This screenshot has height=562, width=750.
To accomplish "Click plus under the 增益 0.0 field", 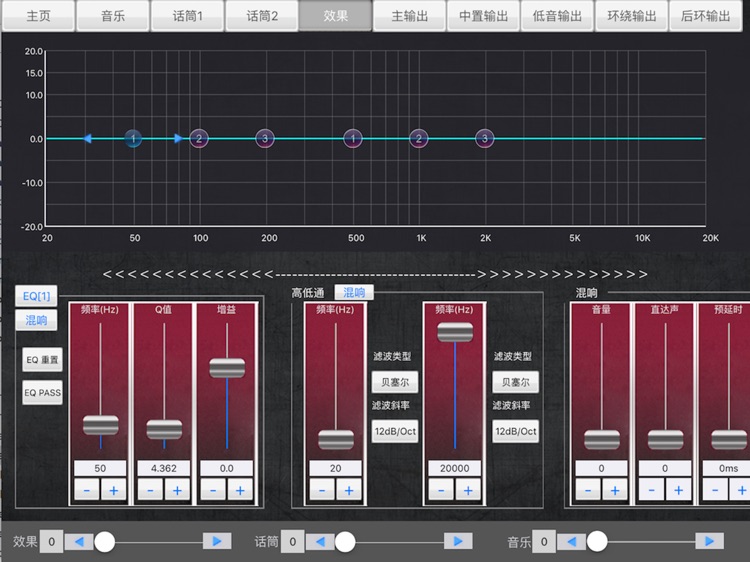I will pos(240,490).
